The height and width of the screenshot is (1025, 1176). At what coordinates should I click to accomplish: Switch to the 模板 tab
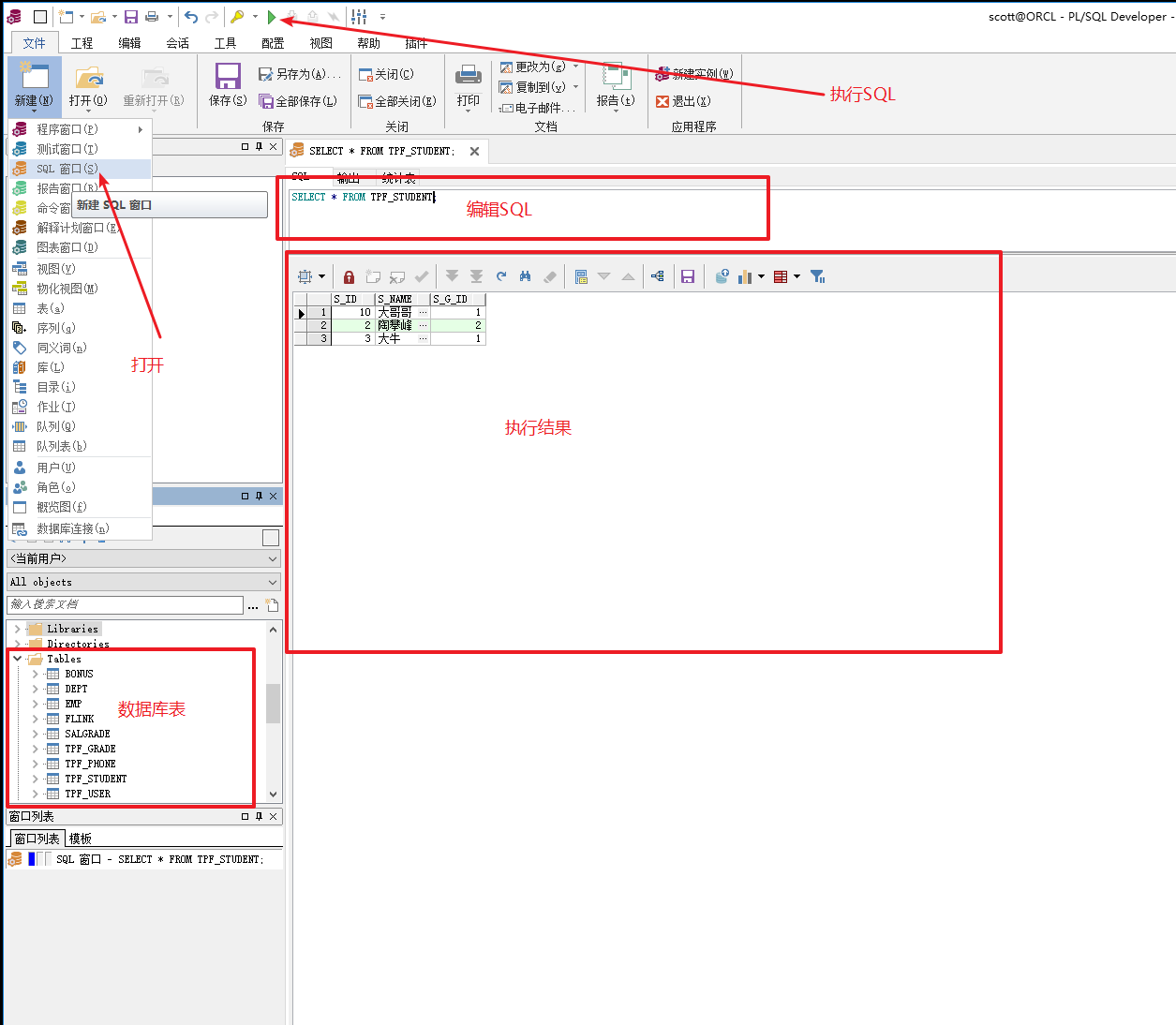81,839
